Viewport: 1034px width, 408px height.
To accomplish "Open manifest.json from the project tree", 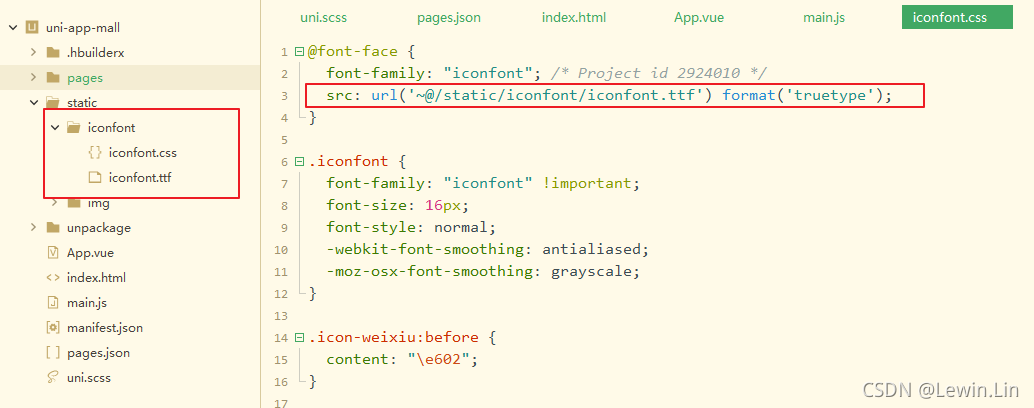I will pos(105,328).
